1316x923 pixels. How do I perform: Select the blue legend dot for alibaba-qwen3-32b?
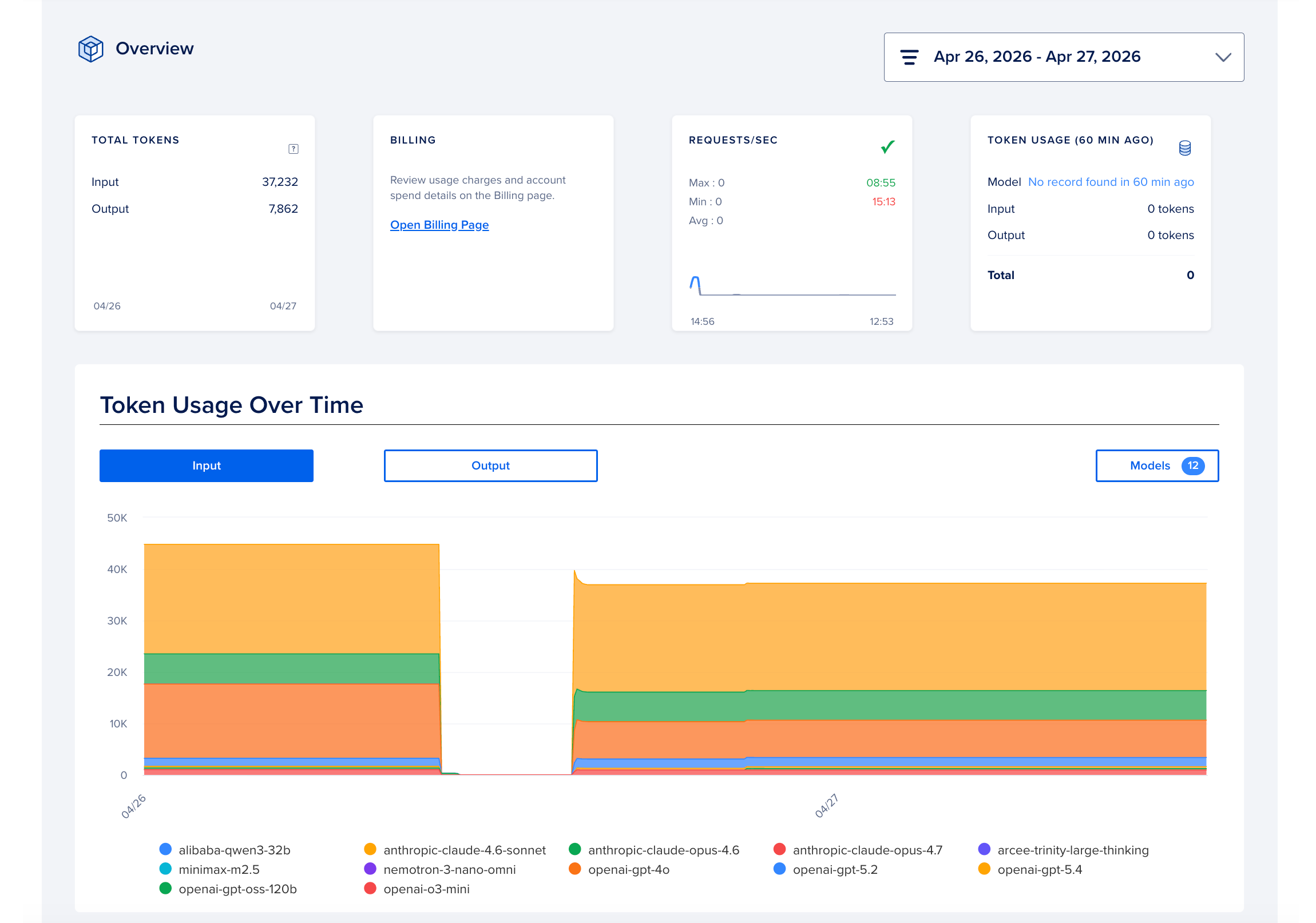click(165, 850)
